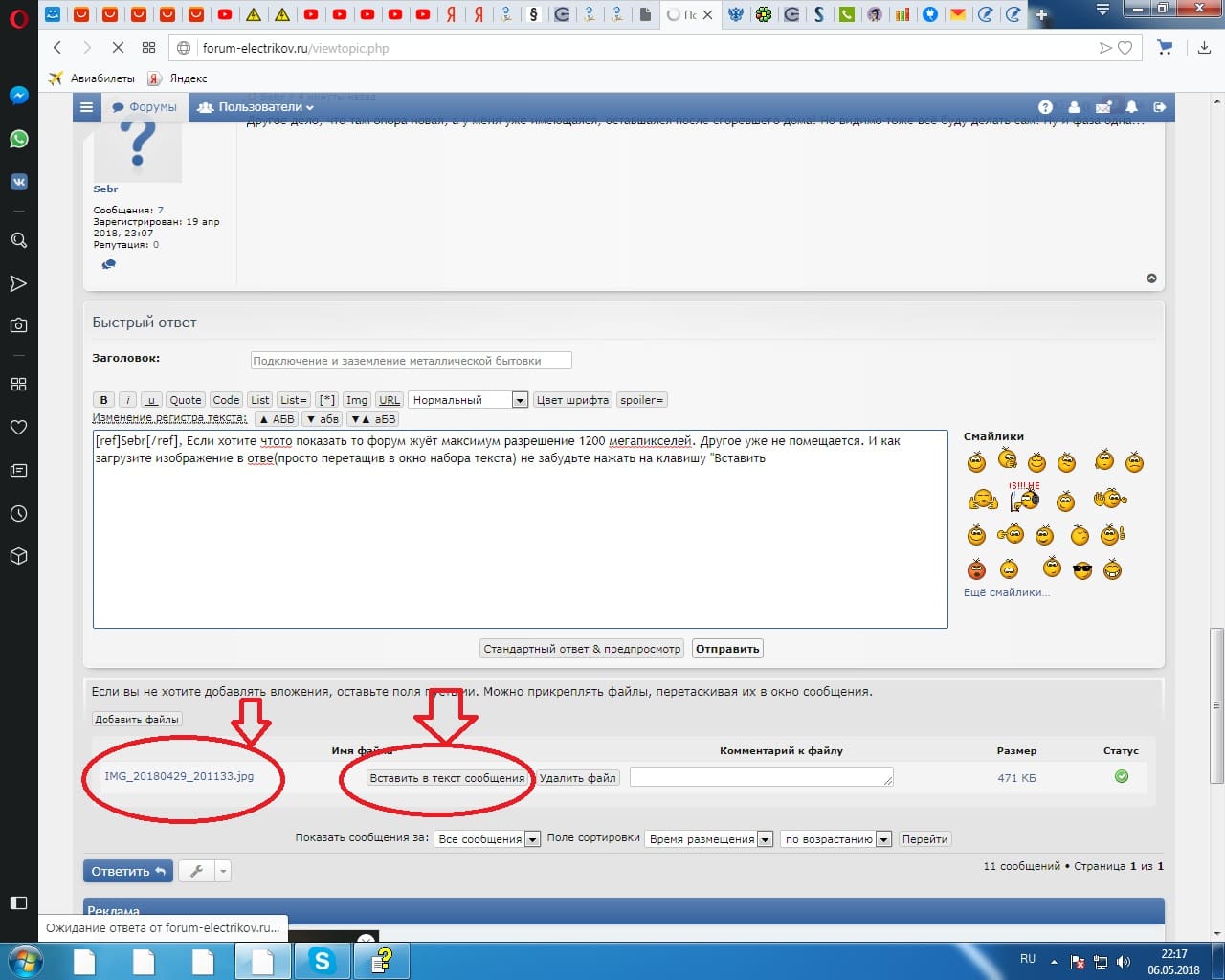The width and height of the screenshot is (1225, 980).
Task: Toggle bold formatting button B
Action: tap(103, 400)
